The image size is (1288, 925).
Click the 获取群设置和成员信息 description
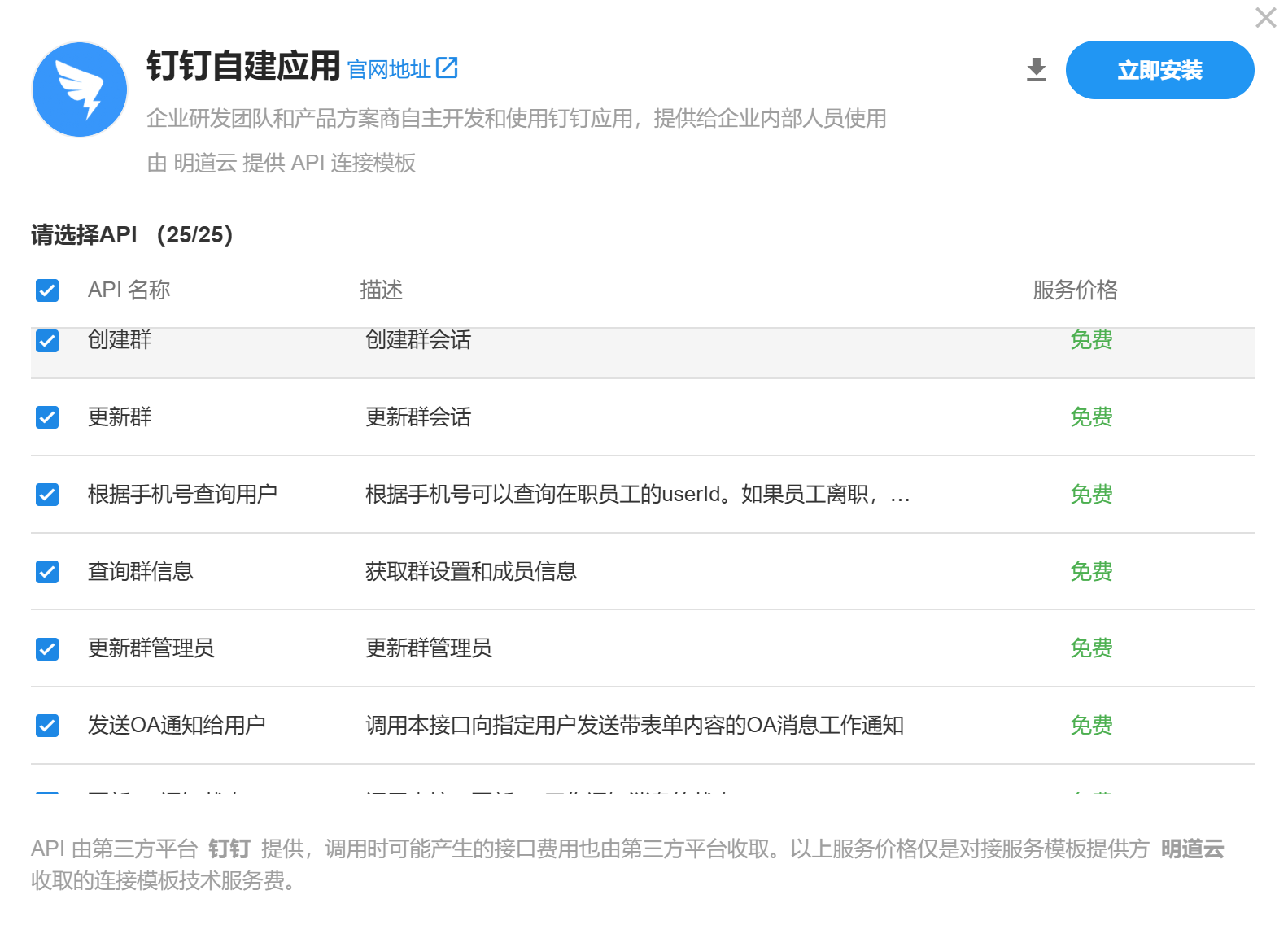[471, 571]
